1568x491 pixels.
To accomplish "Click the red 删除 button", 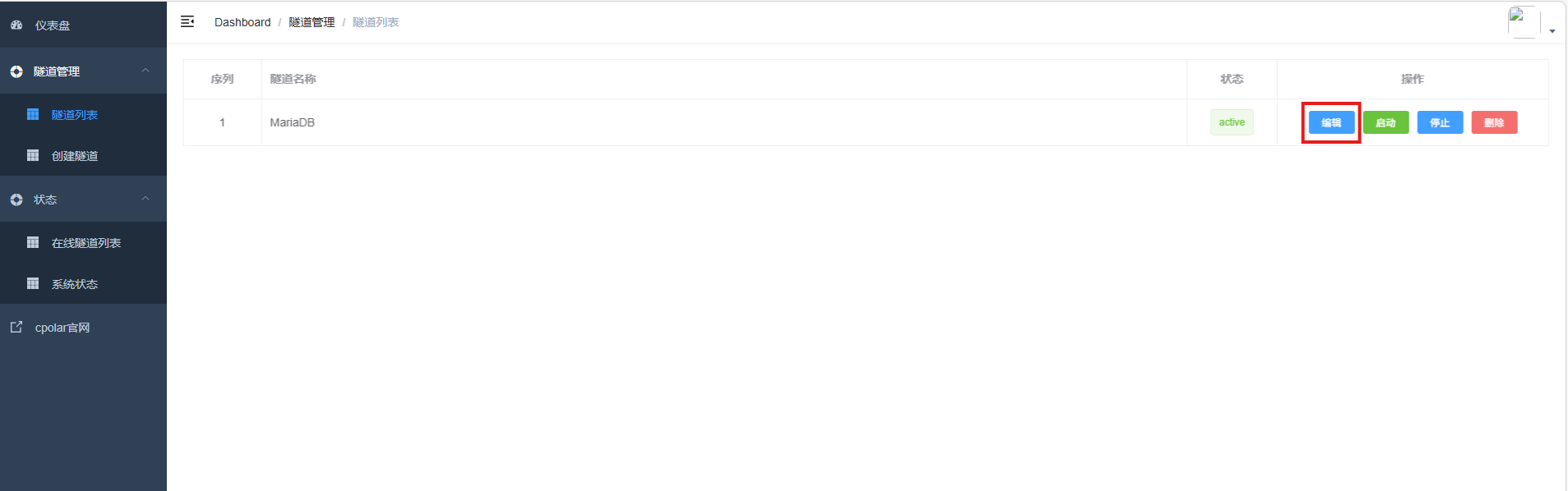I will click(x=1494, y=122).
